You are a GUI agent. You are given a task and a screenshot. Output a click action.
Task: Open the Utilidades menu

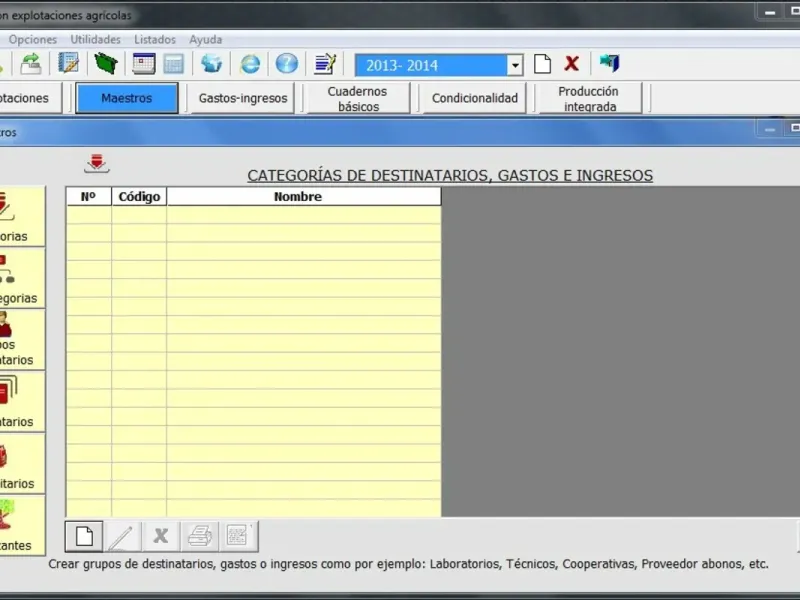point(95,40)
